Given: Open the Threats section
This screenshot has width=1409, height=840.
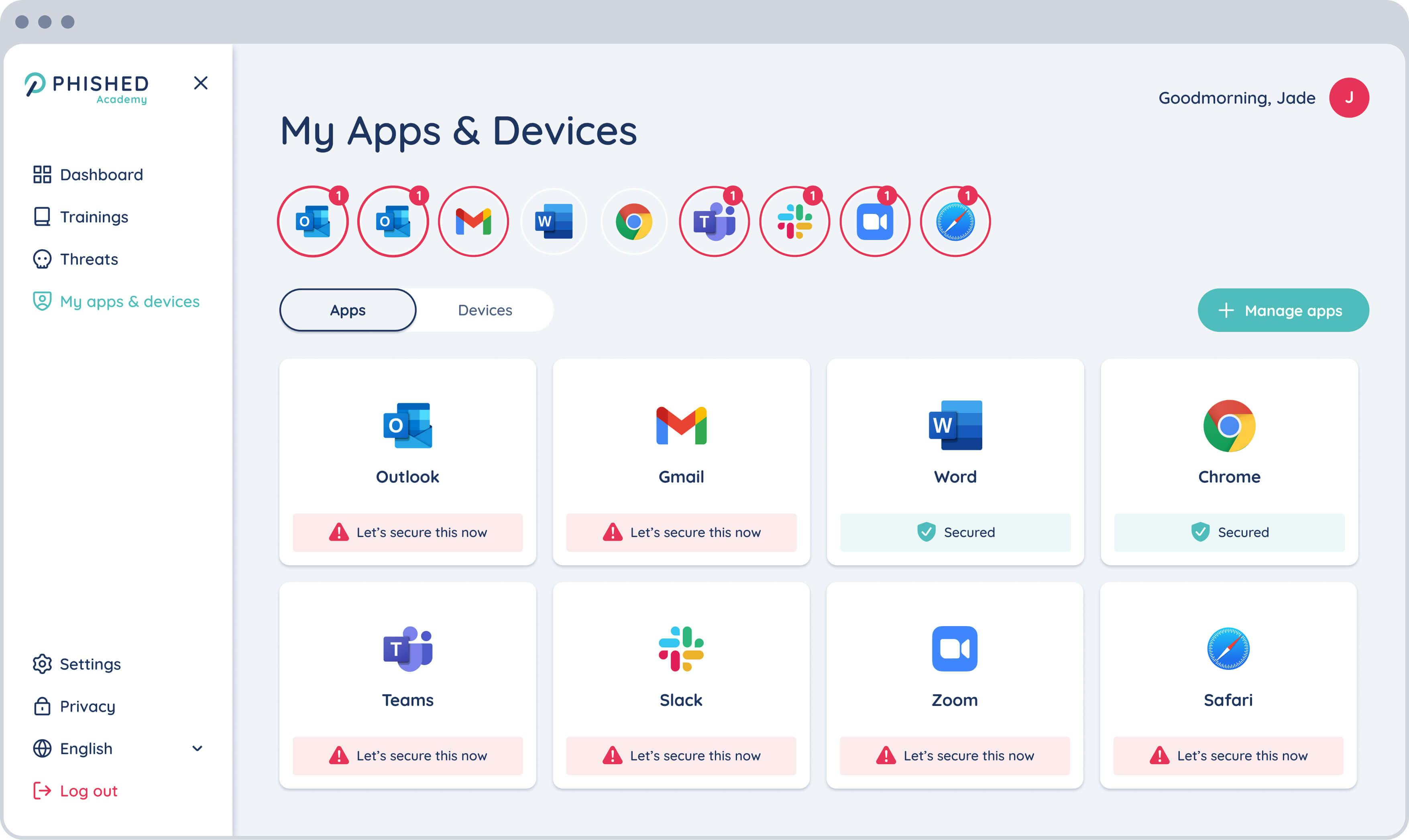Looking at the screenshot, I should 75,259.
